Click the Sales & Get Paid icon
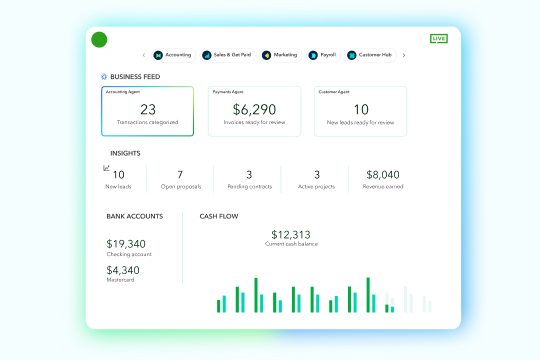 tap(207, 55)
